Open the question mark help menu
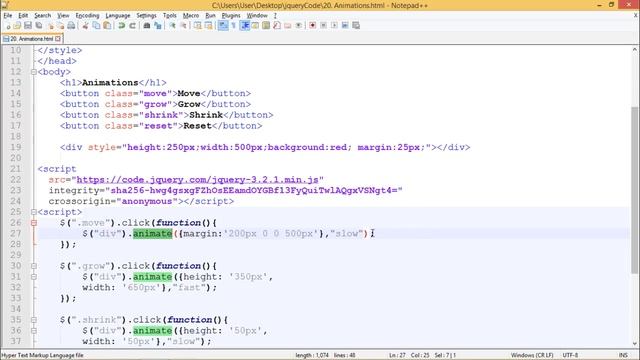The image size is (640, 360). pos(275,16)
